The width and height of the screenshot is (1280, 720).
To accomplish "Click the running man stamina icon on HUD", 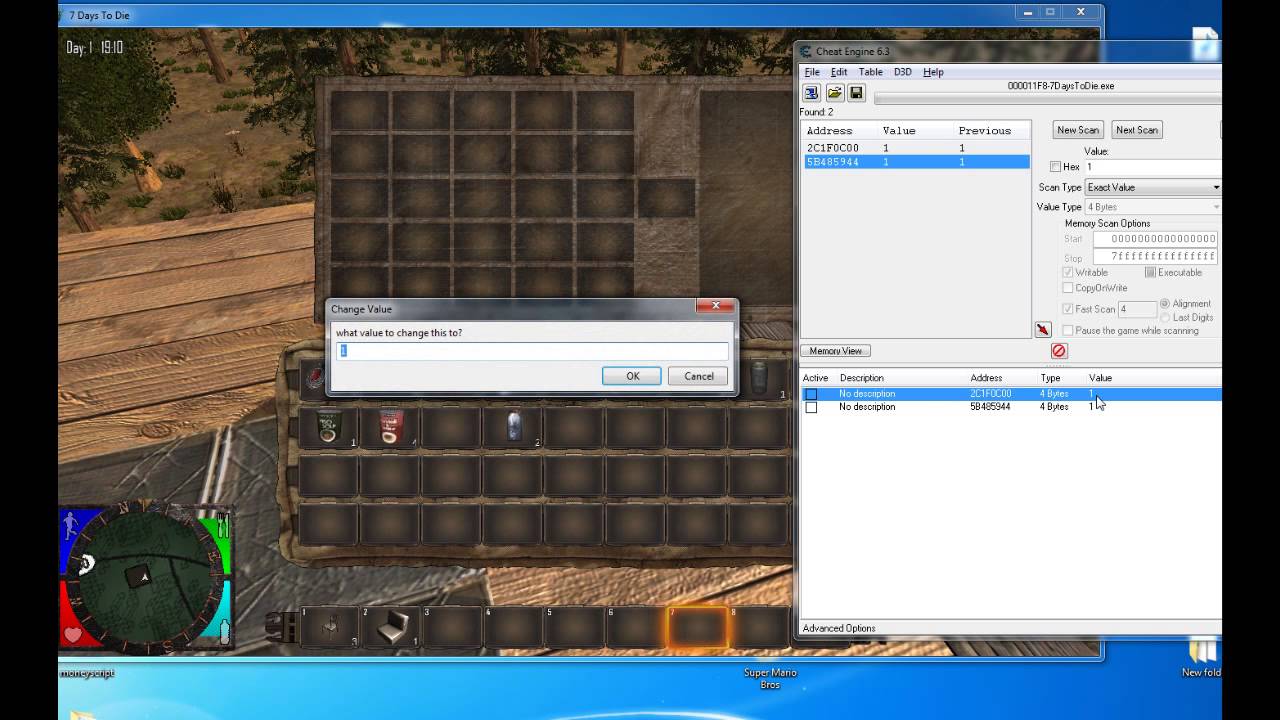I will (x=70, y=528).
